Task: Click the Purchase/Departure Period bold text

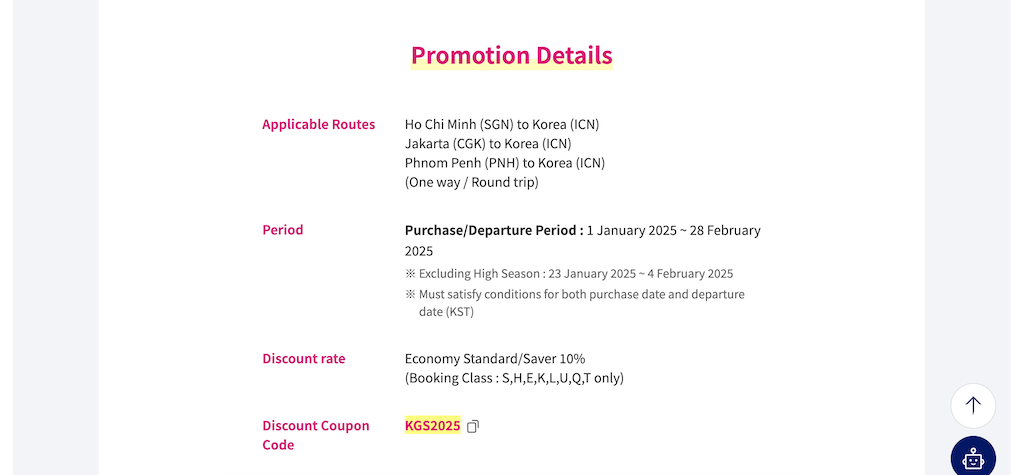Action: pyautogui.click(x=494, y=231)
